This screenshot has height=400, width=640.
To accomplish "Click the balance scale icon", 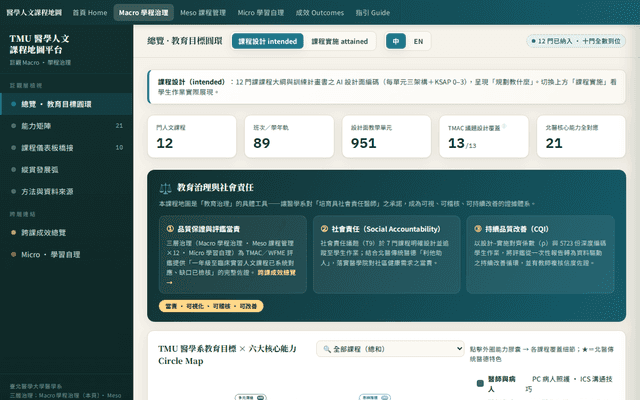I will pyautogui.click(x=165, y=188).
